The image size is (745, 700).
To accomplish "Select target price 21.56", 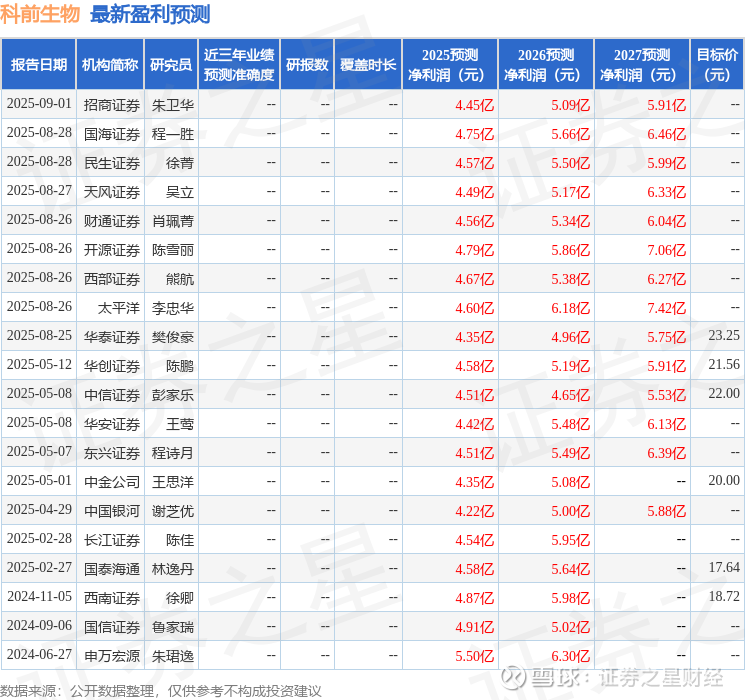I will pyautogui.click(x=724, y=364).
